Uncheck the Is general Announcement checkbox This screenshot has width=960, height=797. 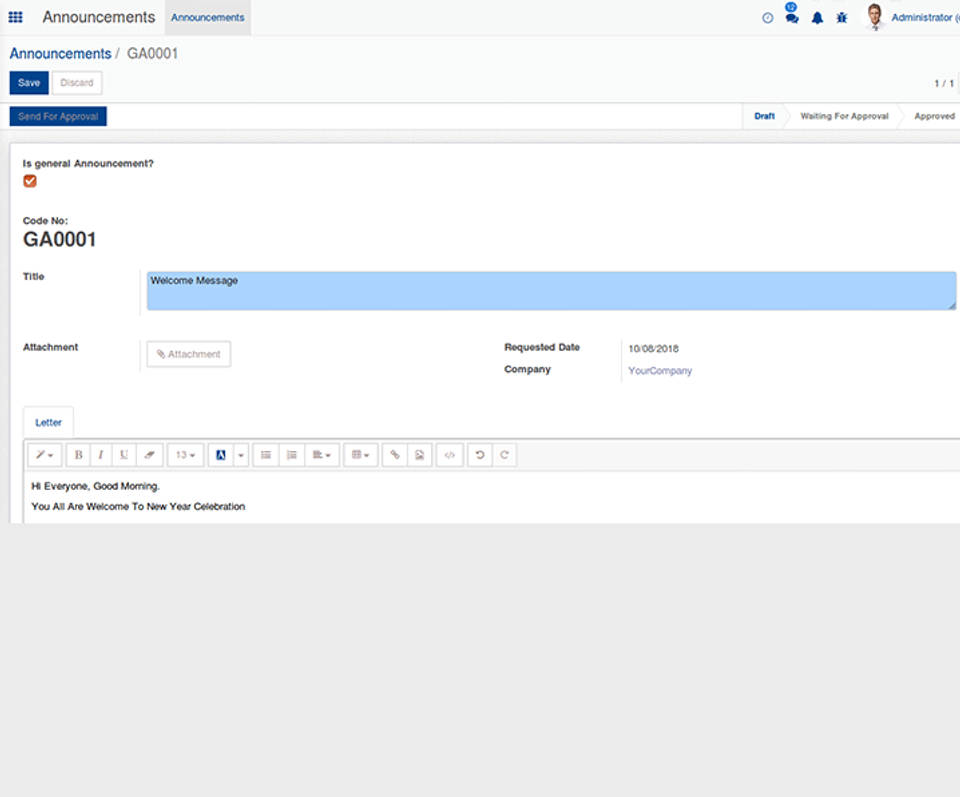30,181
